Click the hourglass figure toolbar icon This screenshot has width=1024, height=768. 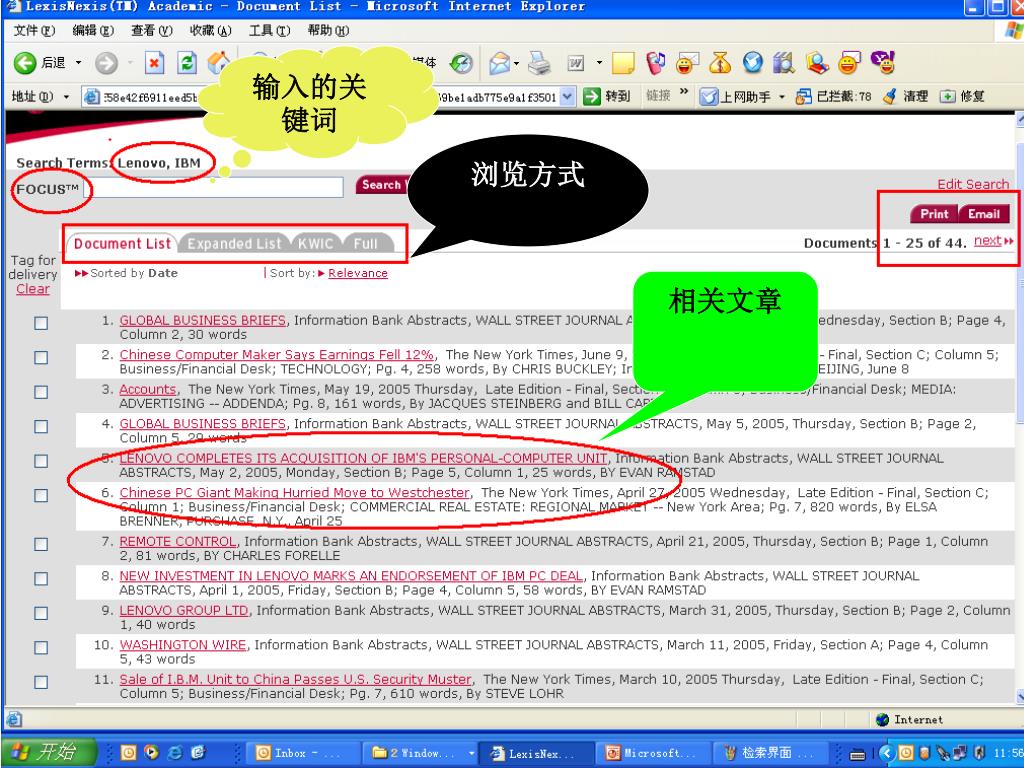pyautogui.click(x=720, y=63)
